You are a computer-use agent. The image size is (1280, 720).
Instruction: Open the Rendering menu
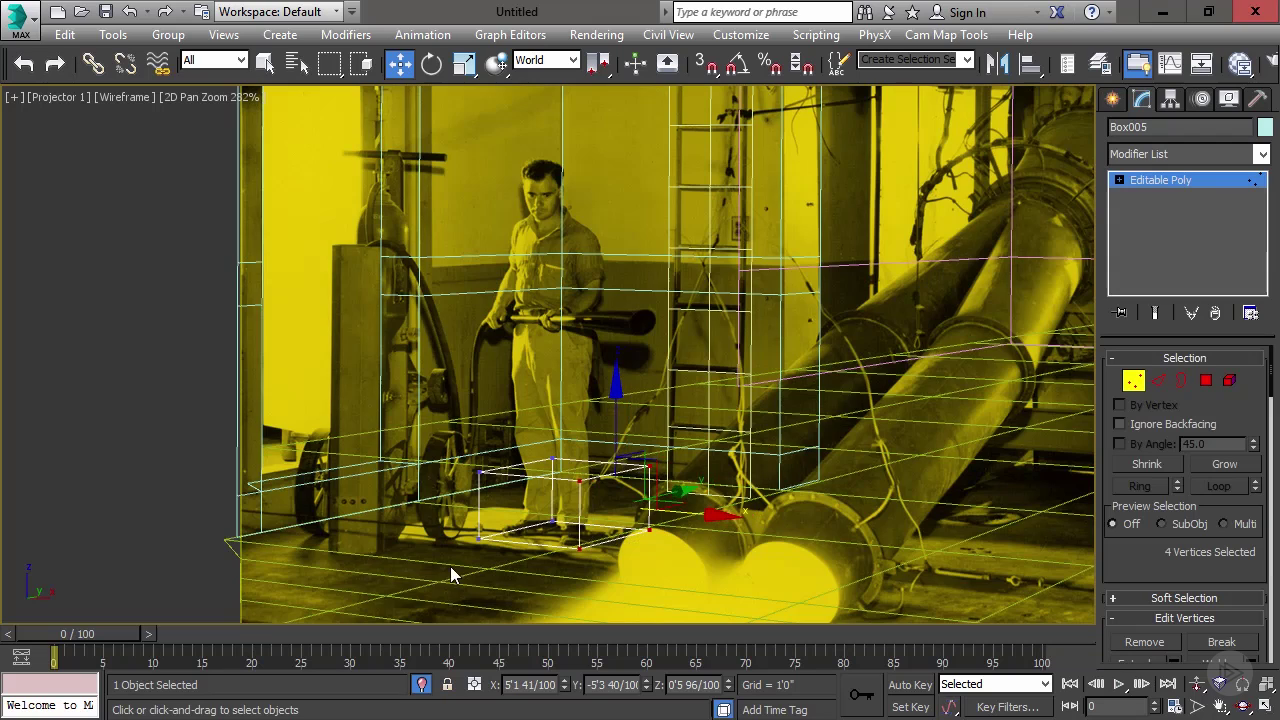coord(596,34)
